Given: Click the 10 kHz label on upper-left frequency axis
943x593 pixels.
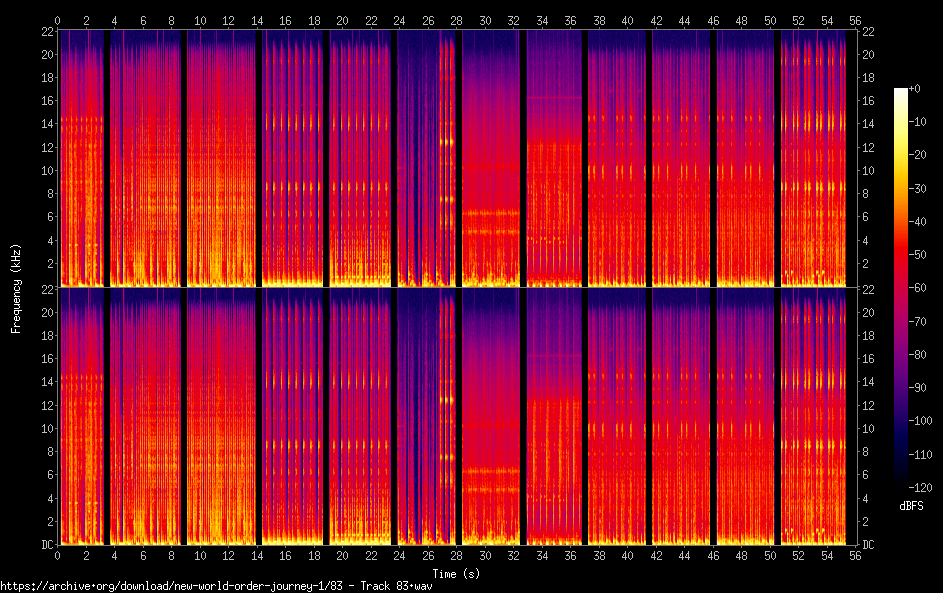Looking at the screenshot, I should tap(45, 170).
